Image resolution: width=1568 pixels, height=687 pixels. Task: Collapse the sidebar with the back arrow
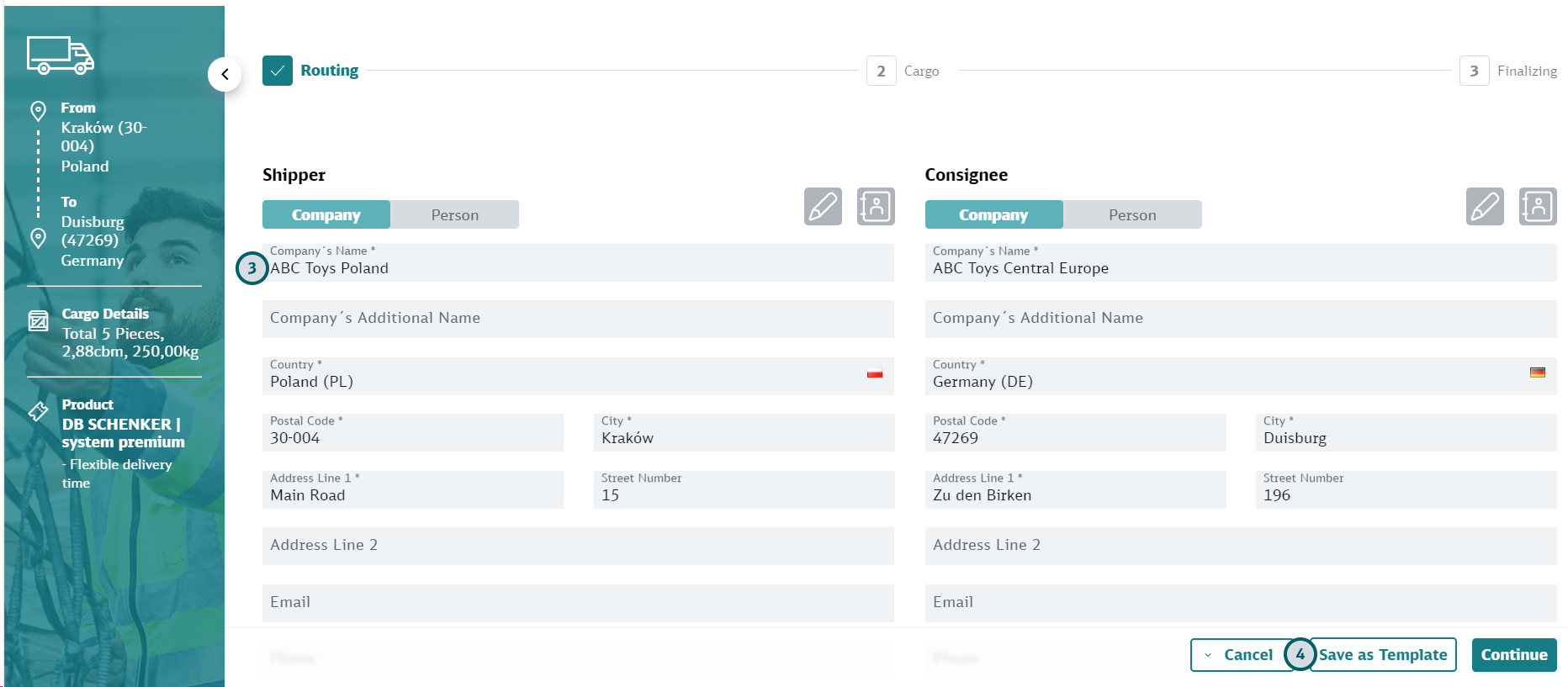click(x=225, y=75)
